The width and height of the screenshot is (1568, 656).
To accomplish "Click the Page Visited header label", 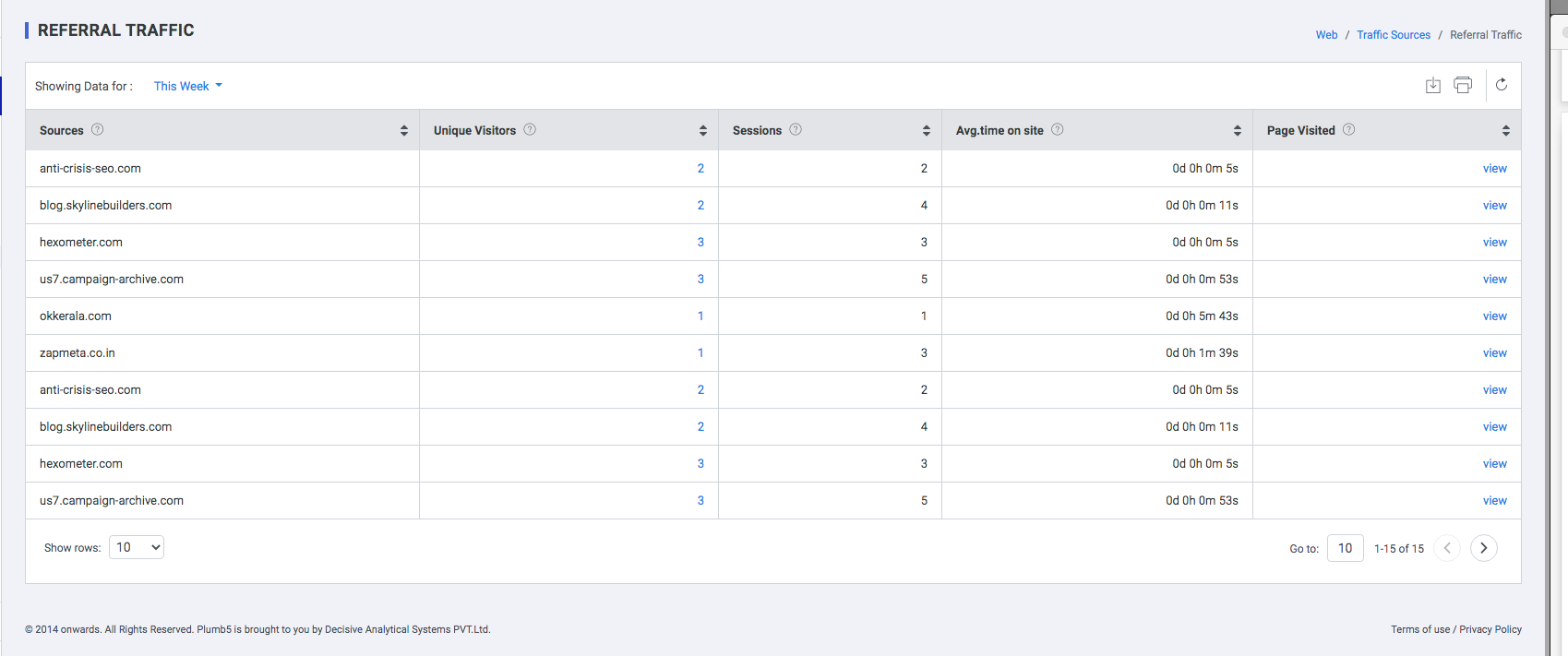I will tap(1301, 131).
